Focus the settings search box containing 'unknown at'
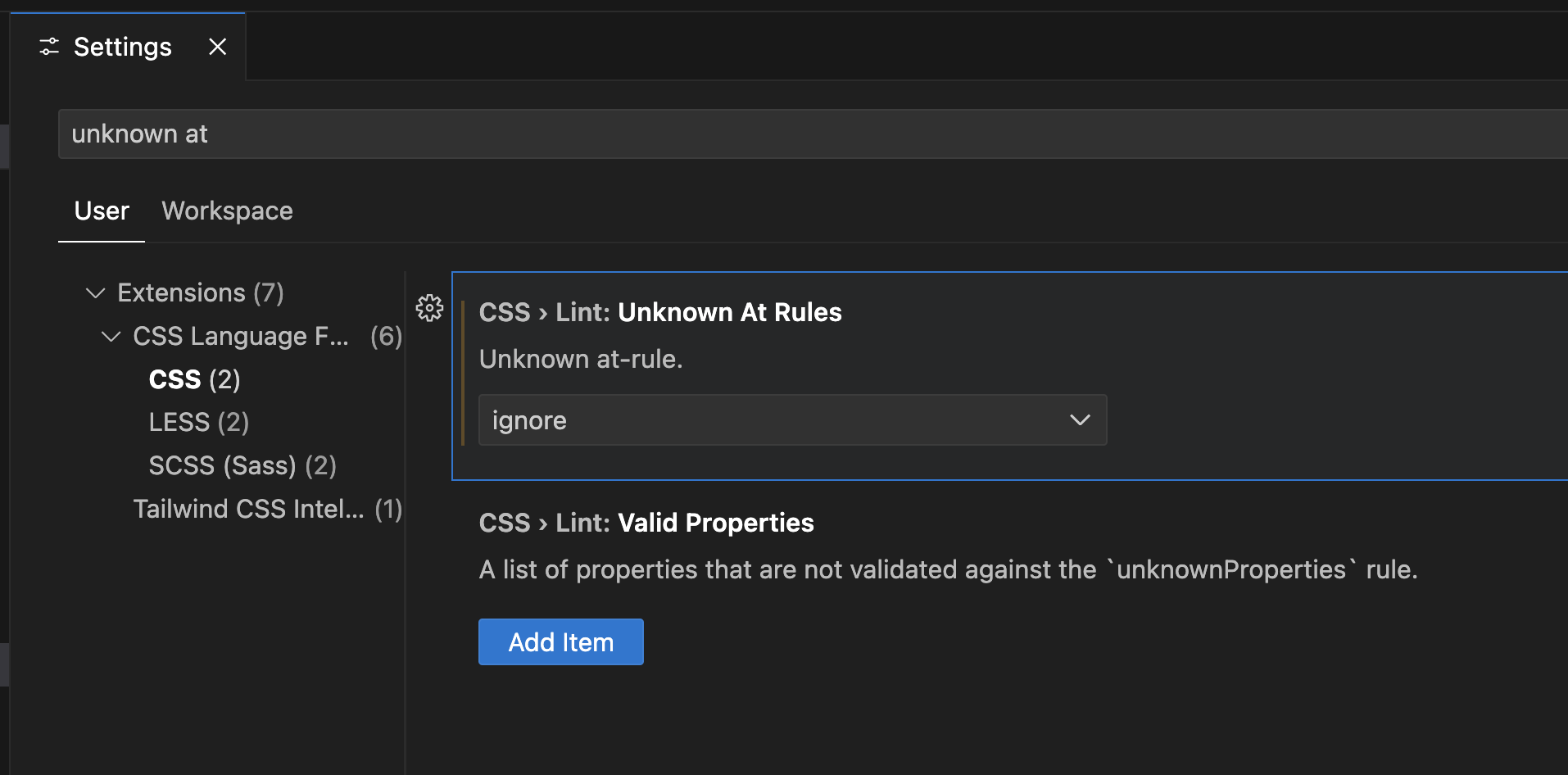Viewport: 1568px width, 775px height. click(x=811, y=134)
